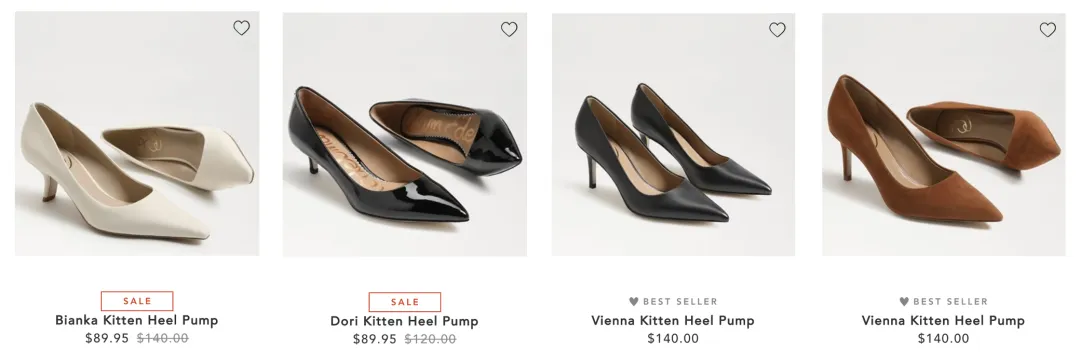Click the Best Seller label for the black Vienna pump
The image size is (1080, 363).
point(673,302)
